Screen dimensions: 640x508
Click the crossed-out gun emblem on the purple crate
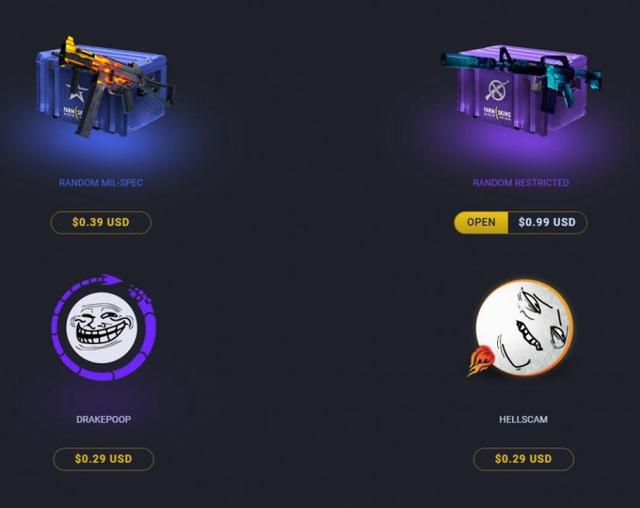[x=497, y=90]
